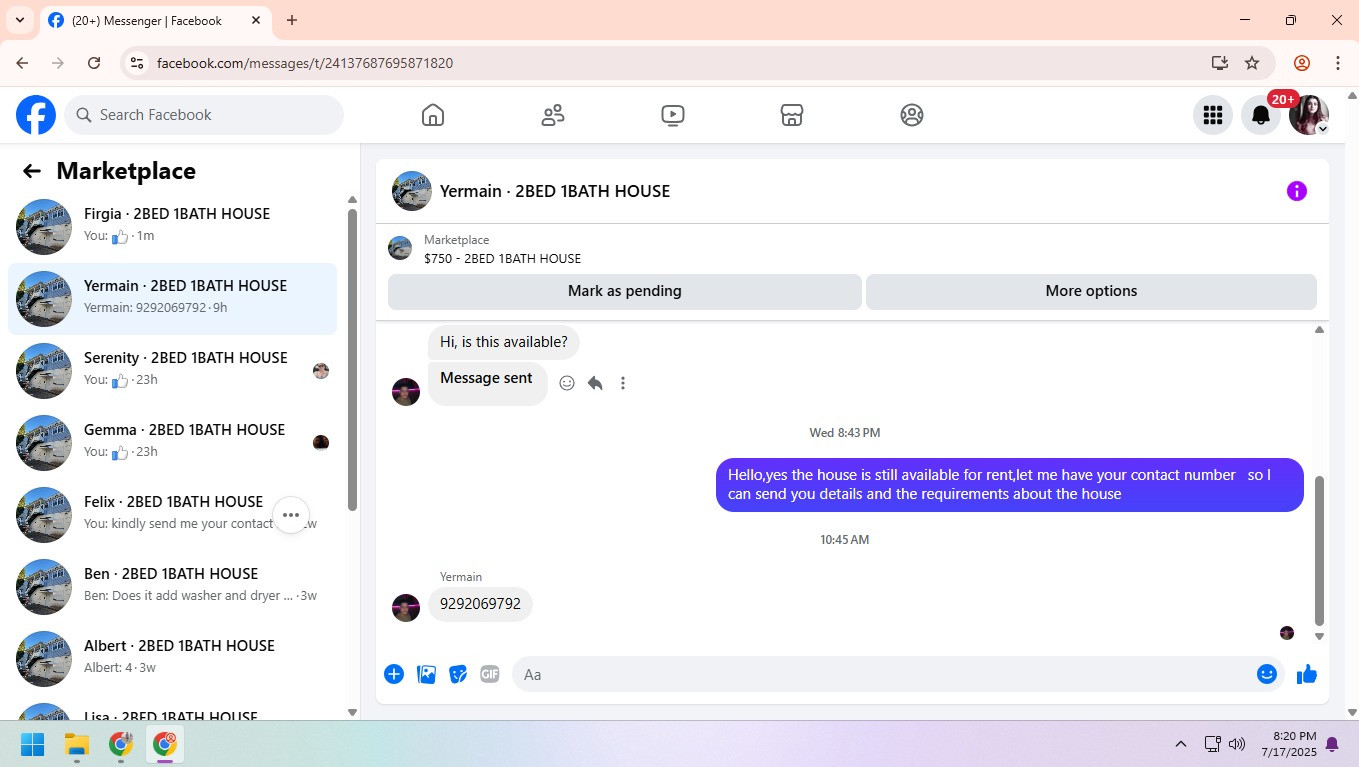1359x767 pixels.
Task: Go back in browser history
Action: [x=22, y=63]
